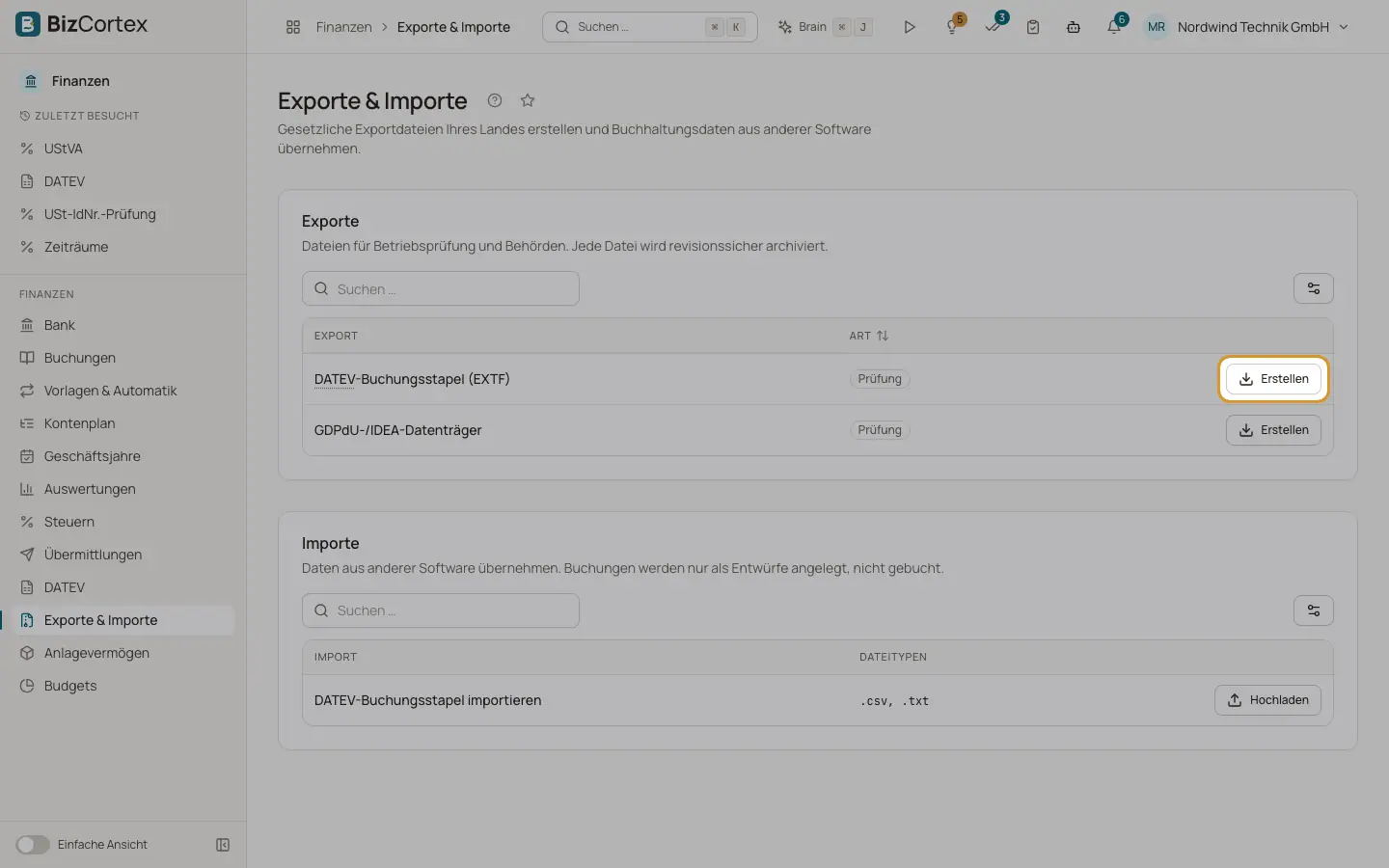Open the notifications bell with badge 6
The width and height of the screenshot is (1389, 868).
coord(1115,26)
